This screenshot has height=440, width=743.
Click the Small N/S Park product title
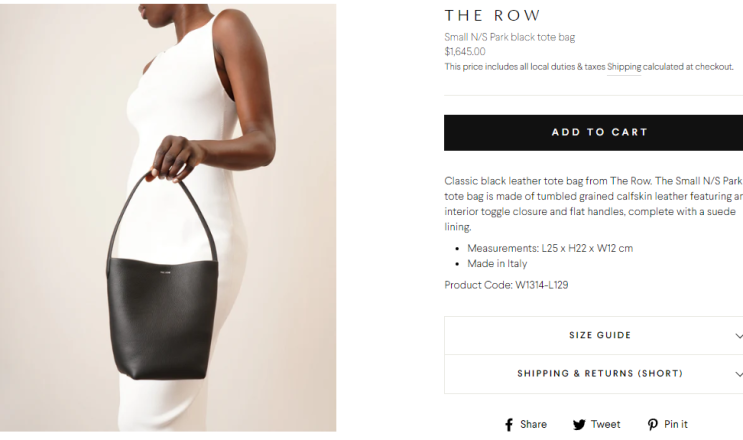coord(509,37)
